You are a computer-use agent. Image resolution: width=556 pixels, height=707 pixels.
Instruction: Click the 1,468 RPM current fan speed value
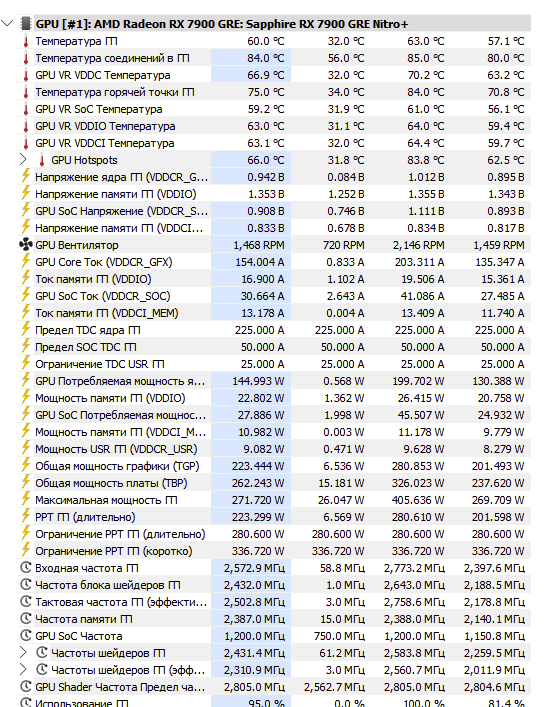[x=259, y=245]
